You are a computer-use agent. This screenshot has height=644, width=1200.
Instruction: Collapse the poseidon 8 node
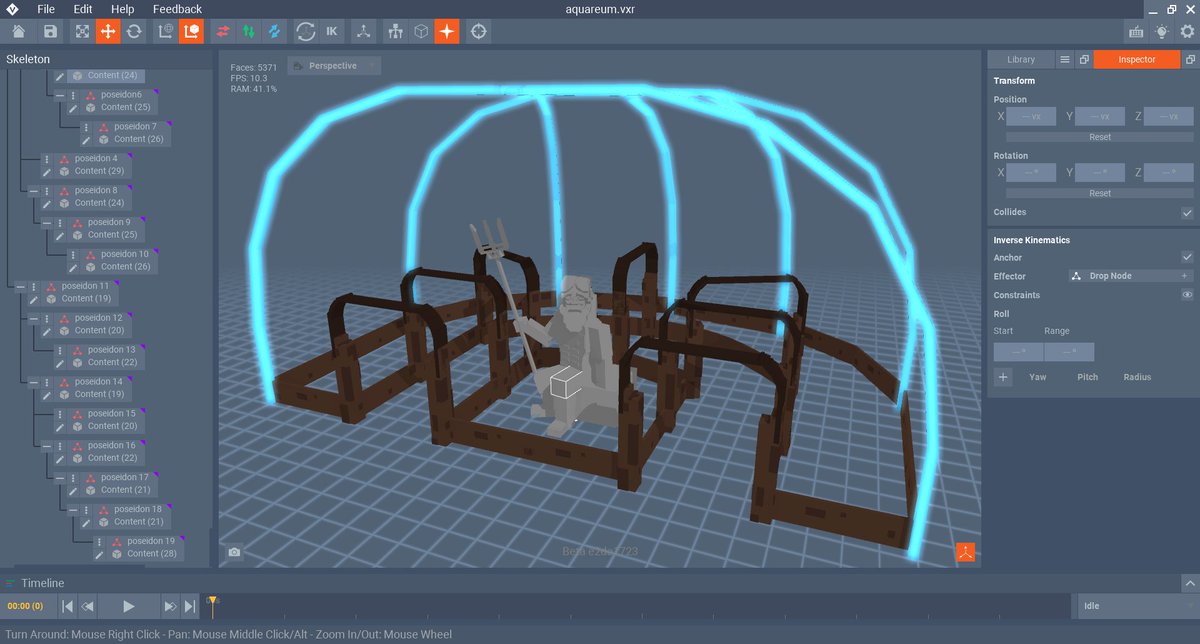pos(34,190)
